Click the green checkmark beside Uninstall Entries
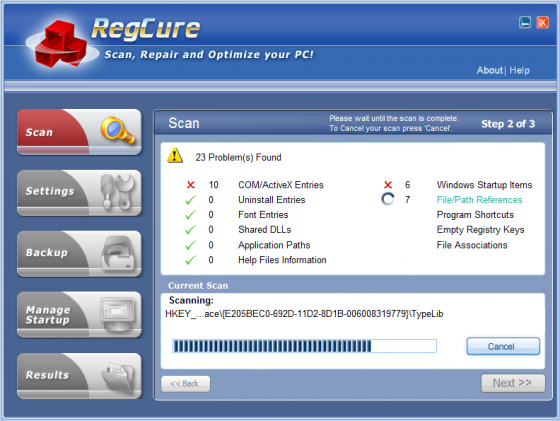 click(191, 200)
